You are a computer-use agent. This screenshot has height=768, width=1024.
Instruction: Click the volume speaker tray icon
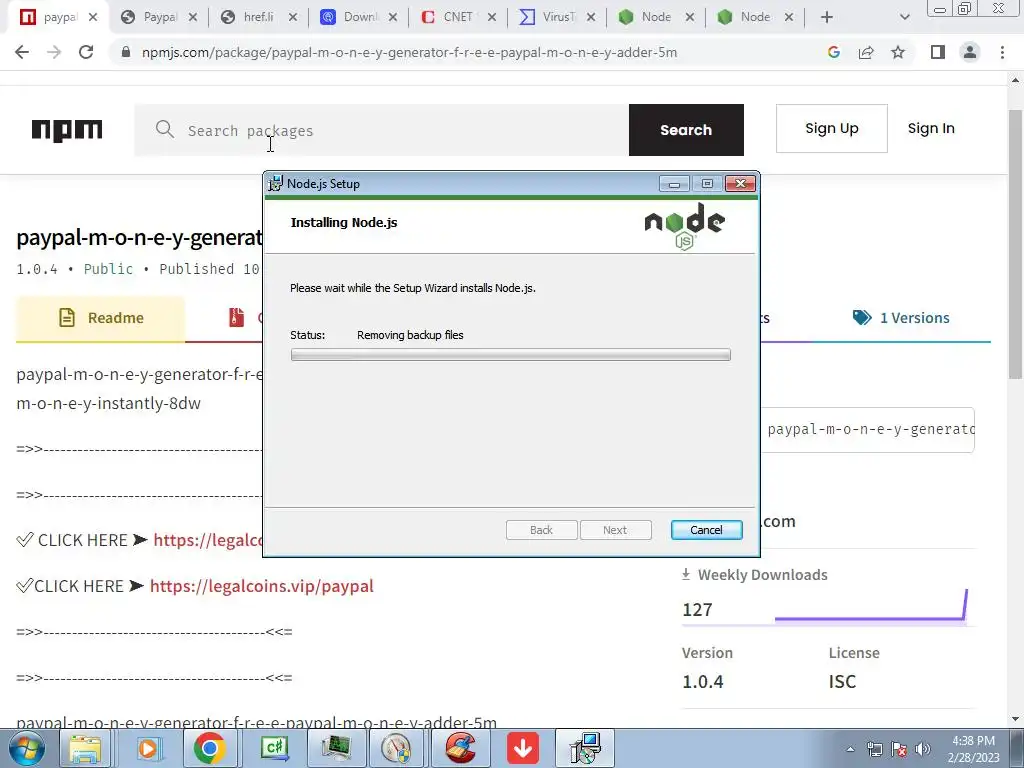click(x=923, y=749)
